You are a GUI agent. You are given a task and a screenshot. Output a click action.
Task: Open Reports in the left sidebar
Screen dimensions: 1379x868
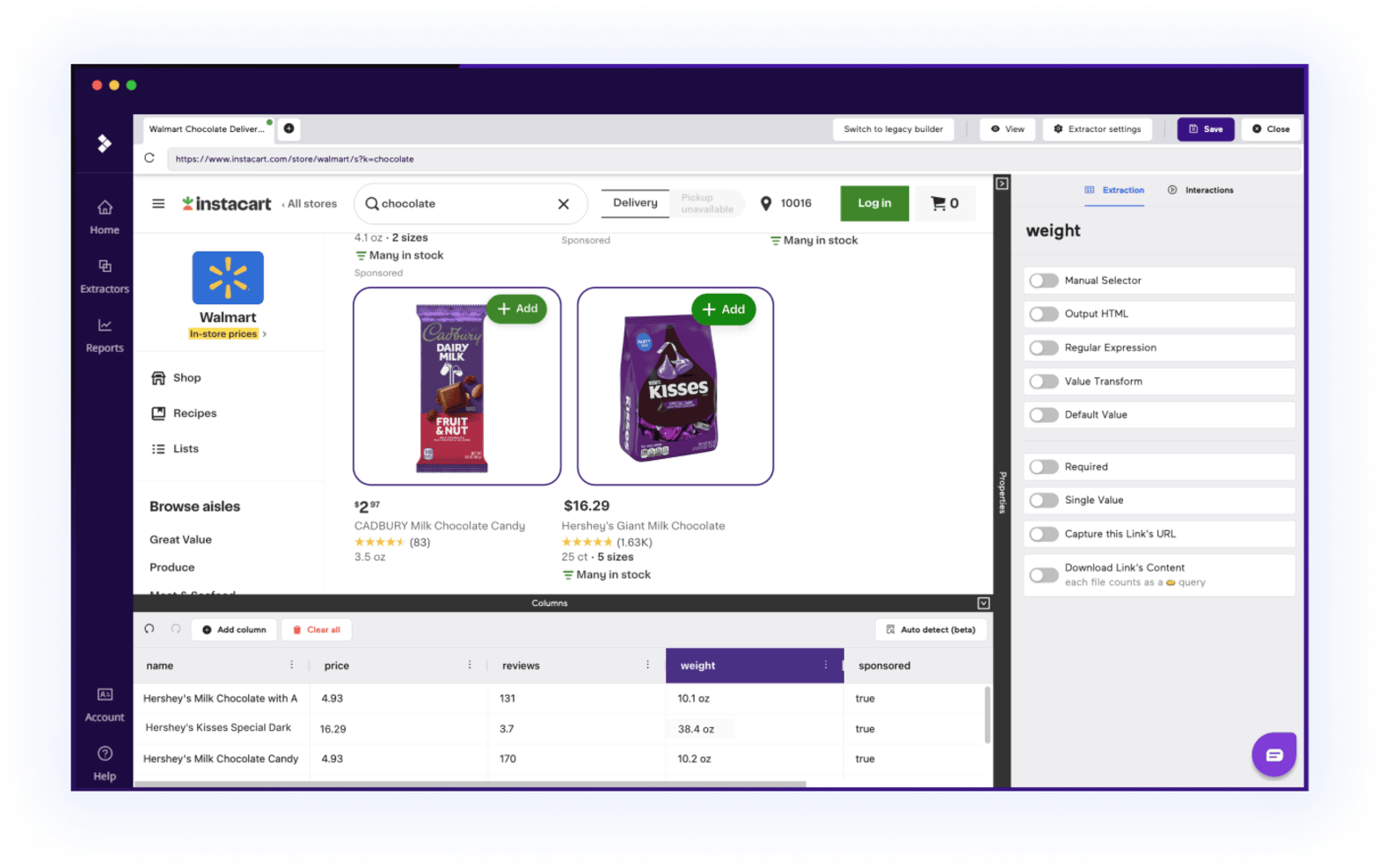pyautogui.click(x=104, y=336)
